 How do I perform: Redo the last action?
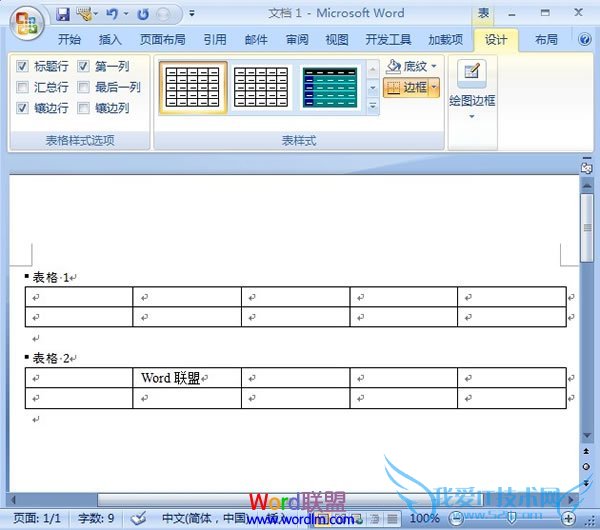[x=143, y=15]
